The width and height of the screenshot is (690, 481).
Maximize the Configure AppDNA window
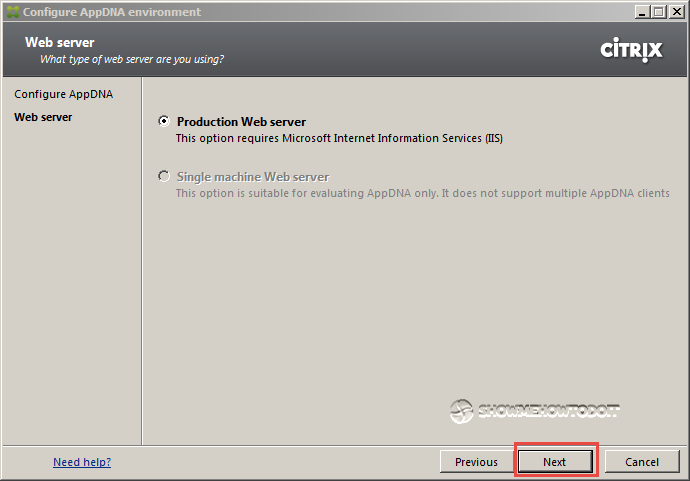pyautogui.click(x=659, y=12)
